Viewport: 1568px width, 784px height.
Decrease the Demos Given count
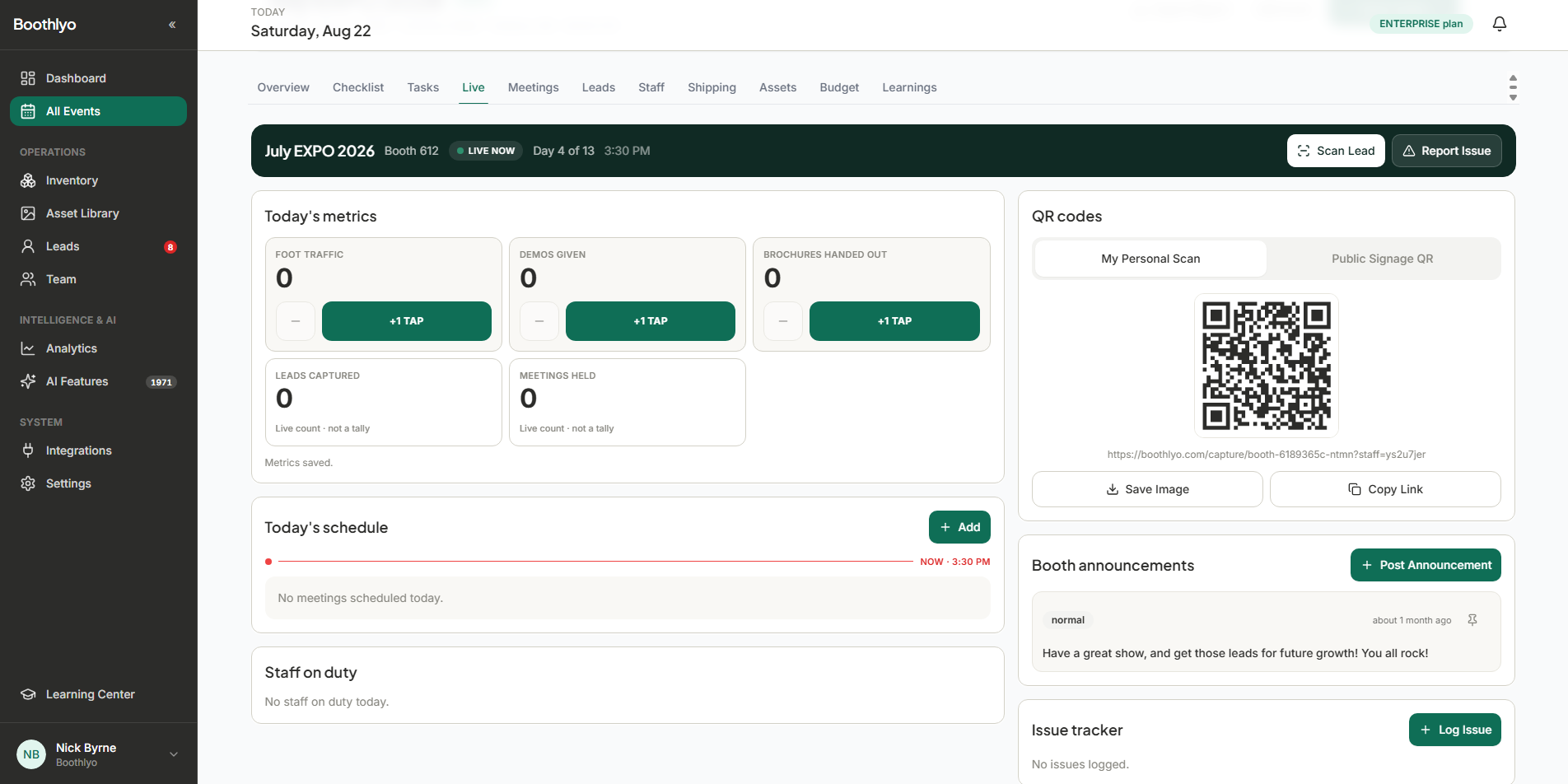point(539,321)
